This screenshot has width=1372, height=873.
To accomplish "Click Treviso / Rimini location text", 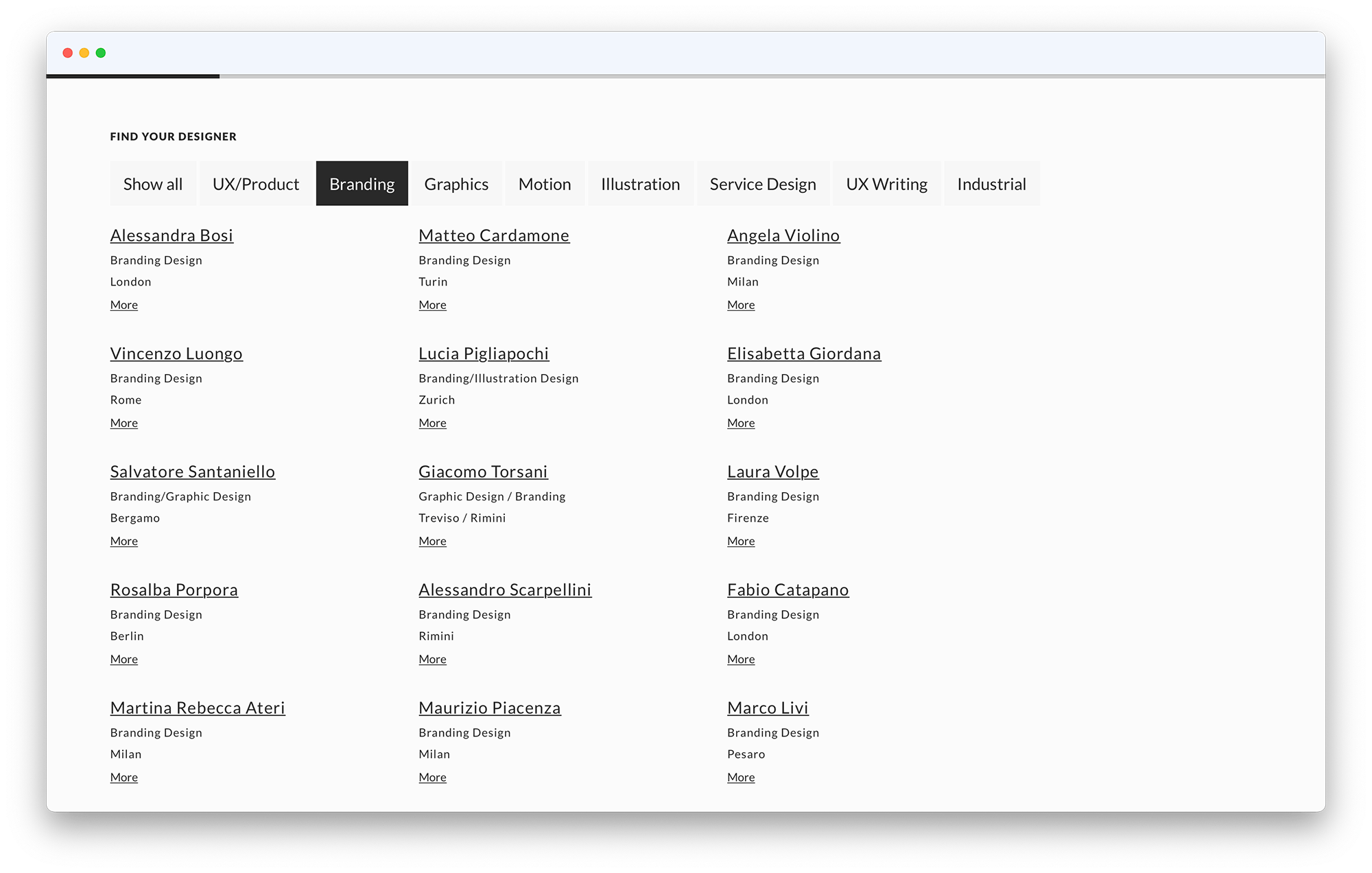I will click(x=462, y=517).
